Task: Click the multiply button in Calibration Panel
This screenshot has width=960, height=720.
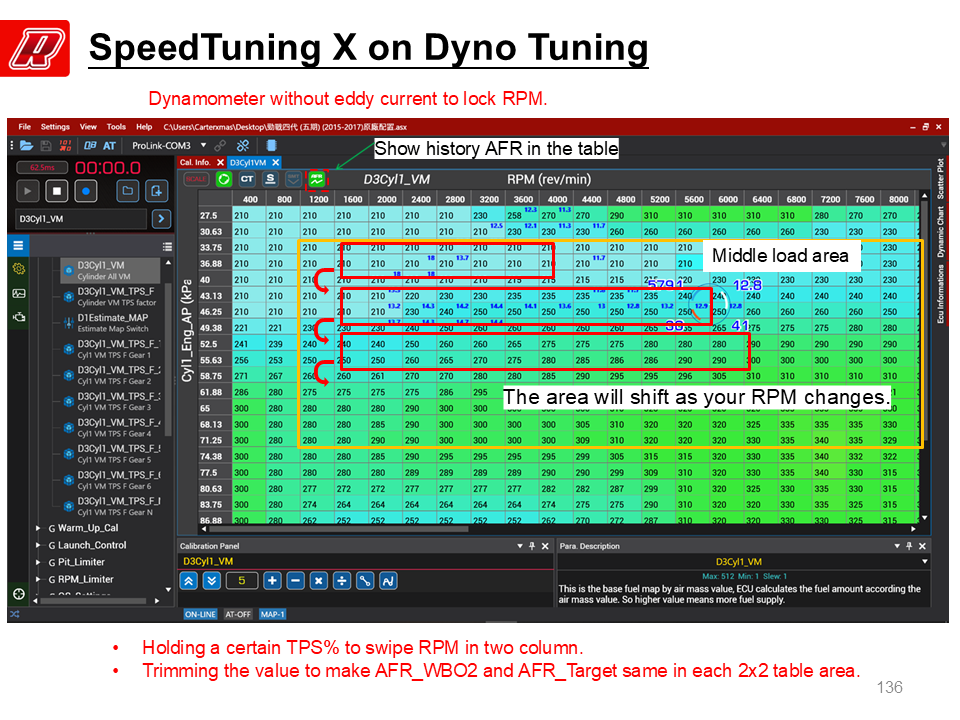Action: click(x=318, y=580)
